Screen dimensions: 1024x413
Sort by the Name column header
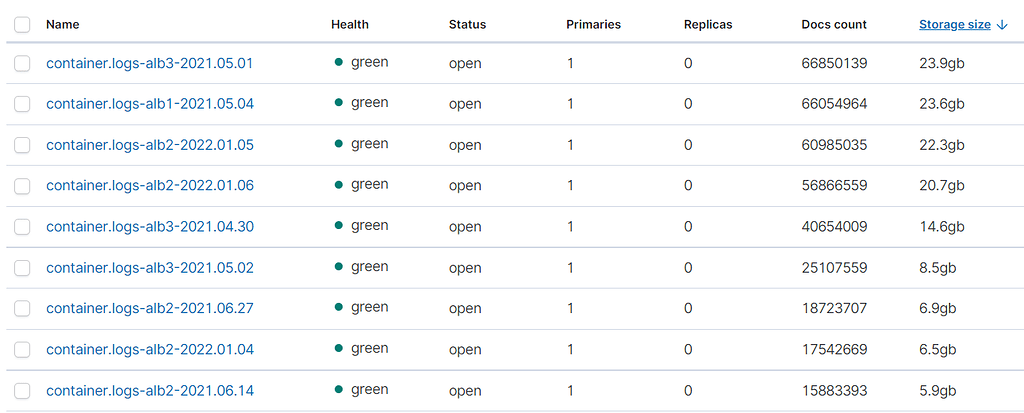point(63,24)
